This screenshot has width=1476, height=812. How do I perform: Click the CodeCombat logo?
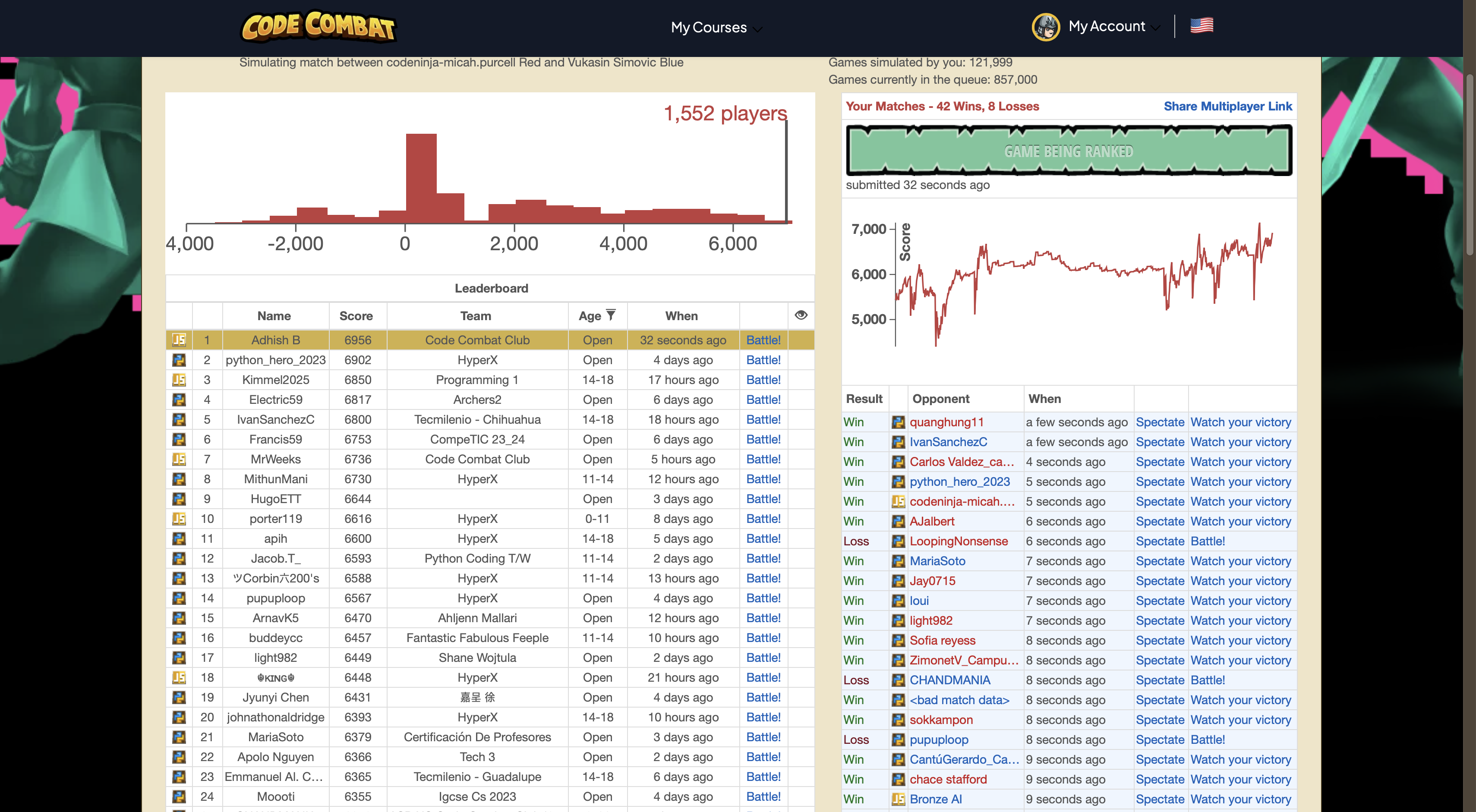[x=318, y=26]
